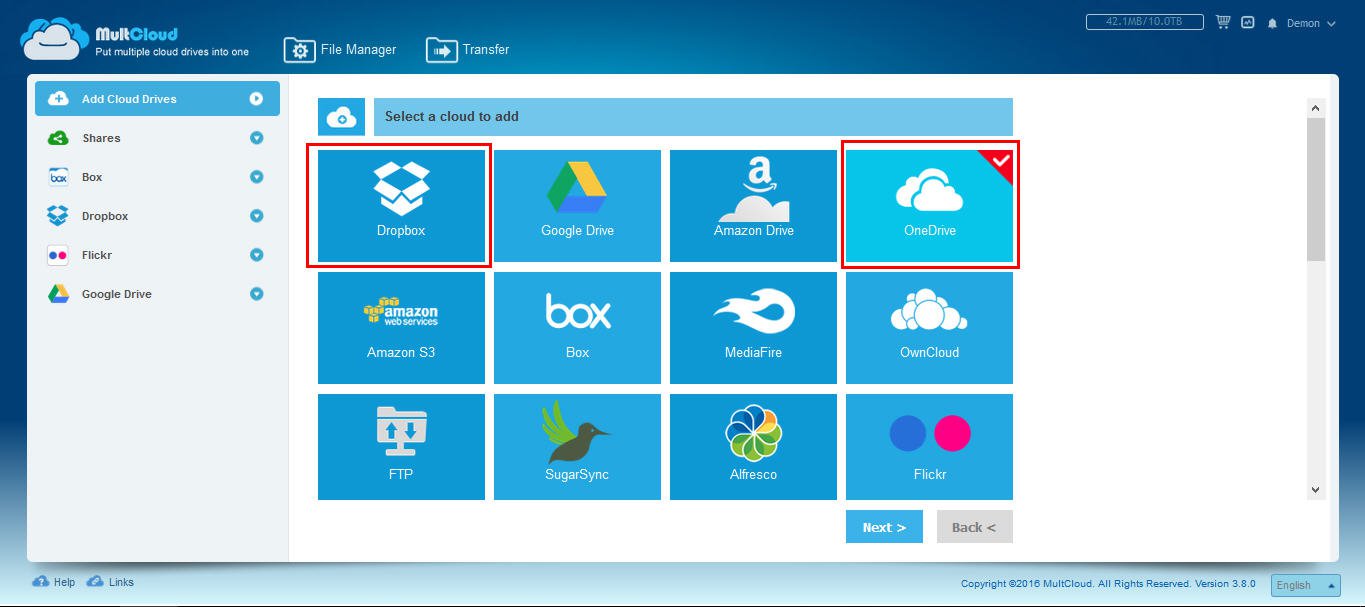Select the SugarSync tile

tap(577, 447)
